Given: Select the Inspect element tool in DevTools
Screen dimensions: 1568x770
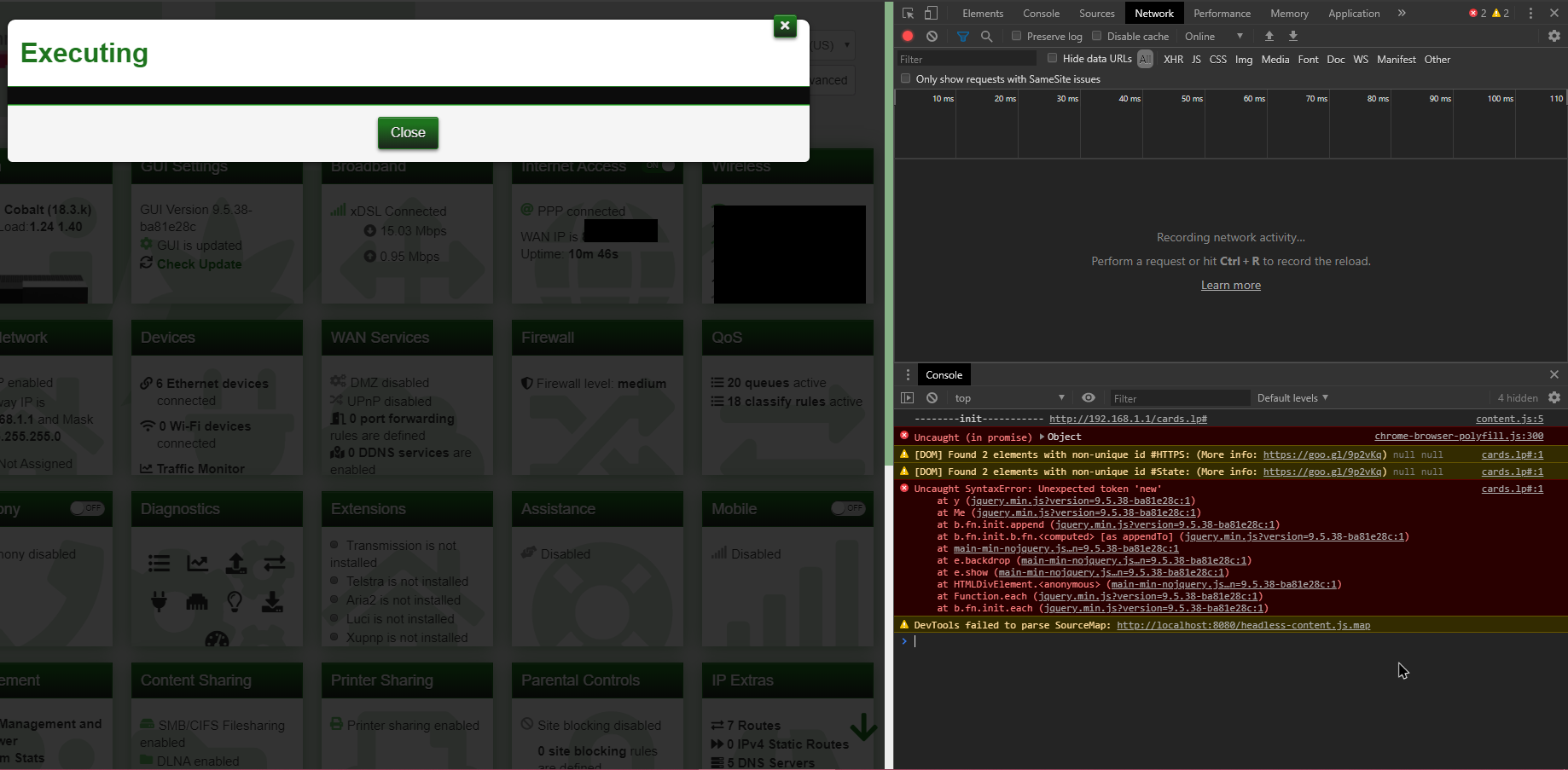Looking at the screenshot, I should (x=907, y=13).
